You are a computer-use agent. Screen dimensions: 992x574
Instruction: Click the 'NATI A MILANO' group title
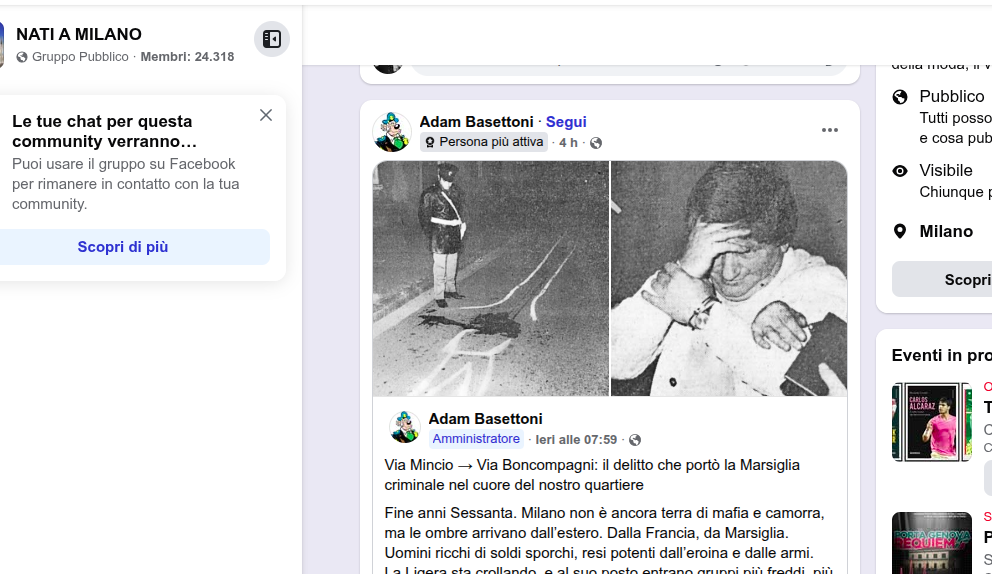coord(79,35)
